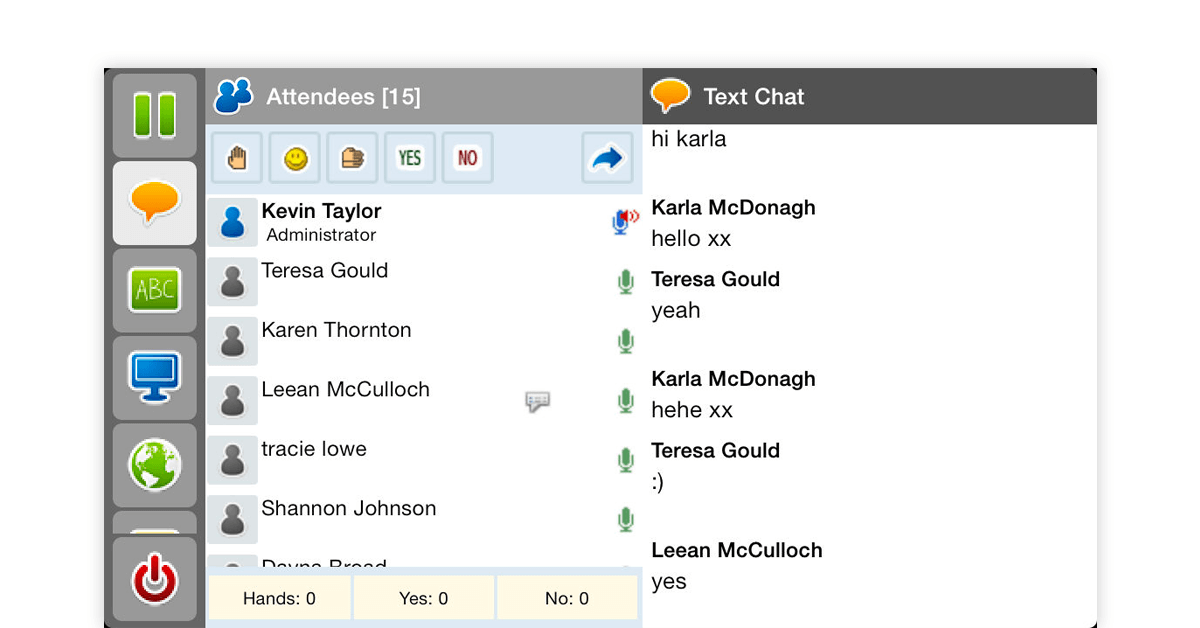
Task: Open the orange text chat sidebar icon
Action: click(154, 203)
